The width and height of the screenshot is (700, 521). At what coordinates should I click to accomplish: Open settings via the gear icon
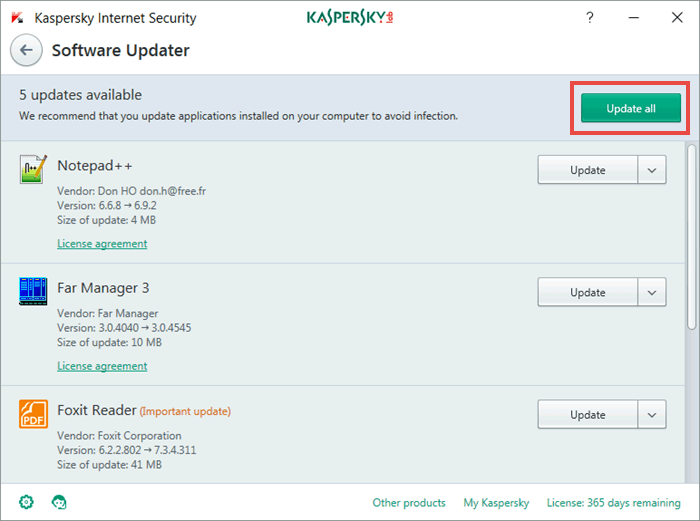[x=26, y=502]
